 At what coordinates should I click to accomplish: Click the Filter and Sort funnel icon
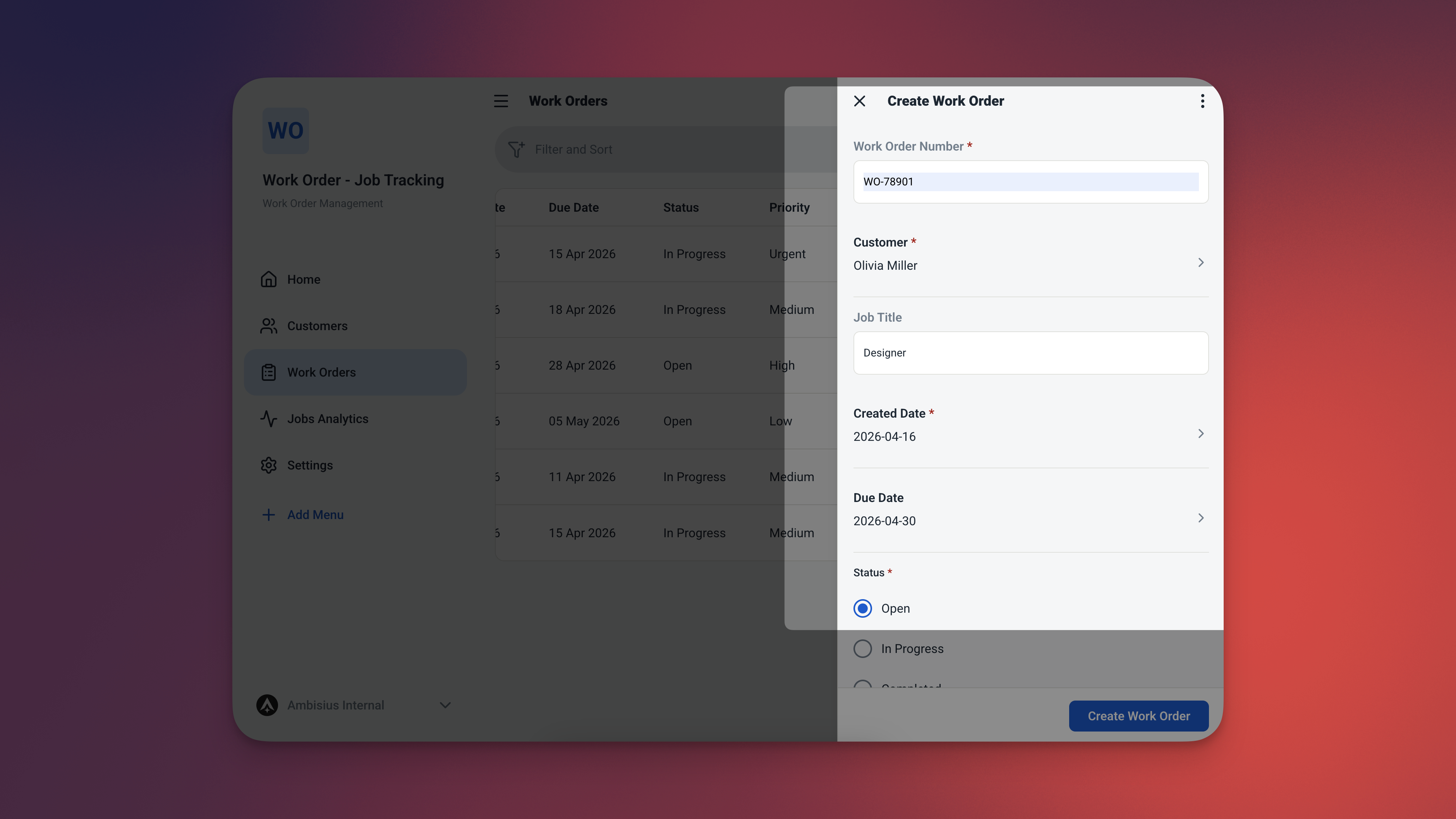point(516,149)
